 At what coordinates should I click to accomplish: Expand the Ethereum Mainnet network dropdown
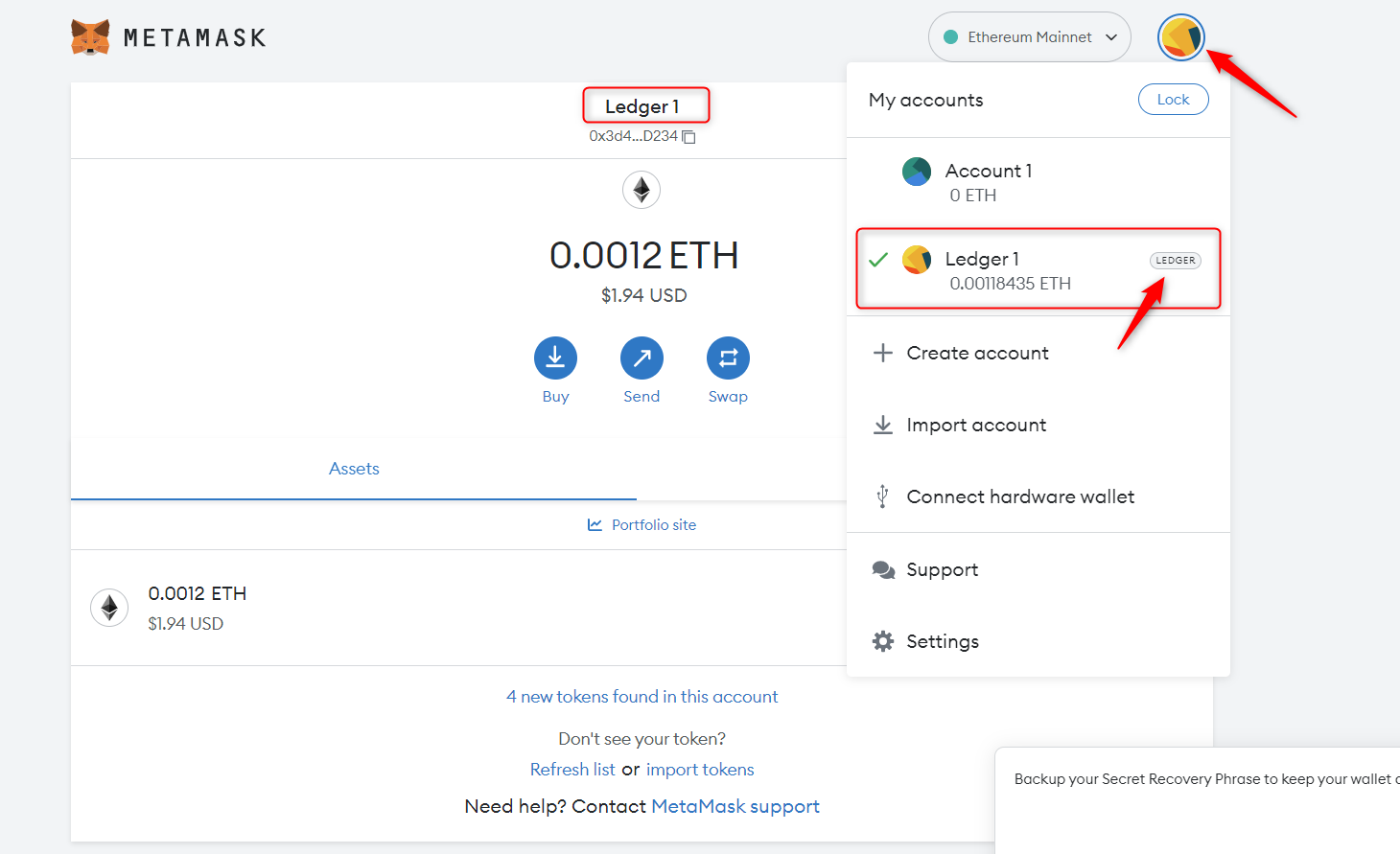tap(1029, 37)
